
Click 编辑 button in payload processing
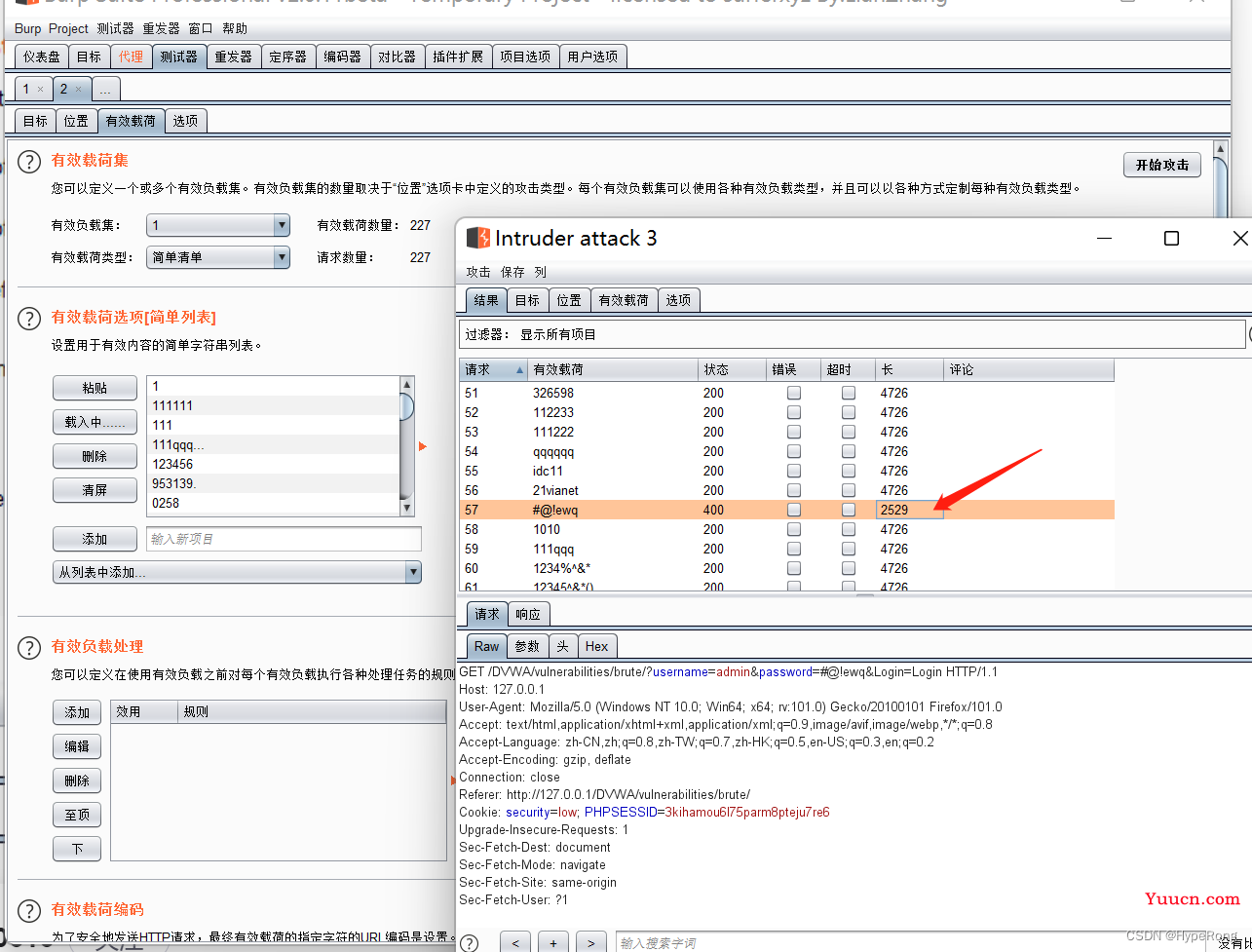(77, 746)
